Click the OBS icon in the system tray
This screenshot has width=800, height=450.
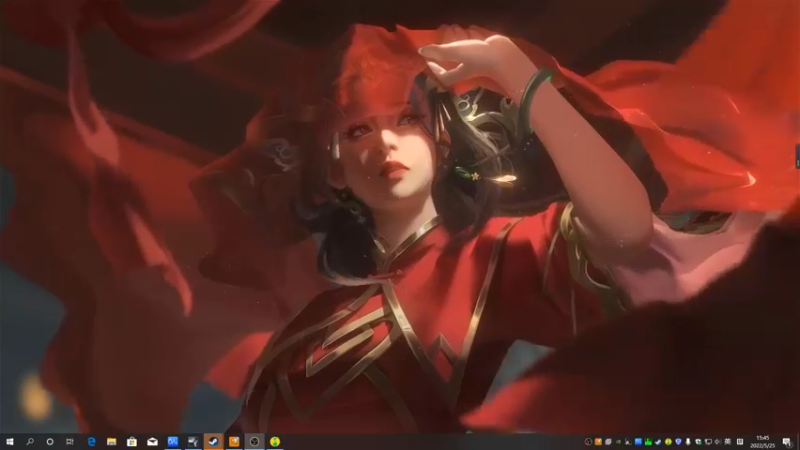click(588, 442)
